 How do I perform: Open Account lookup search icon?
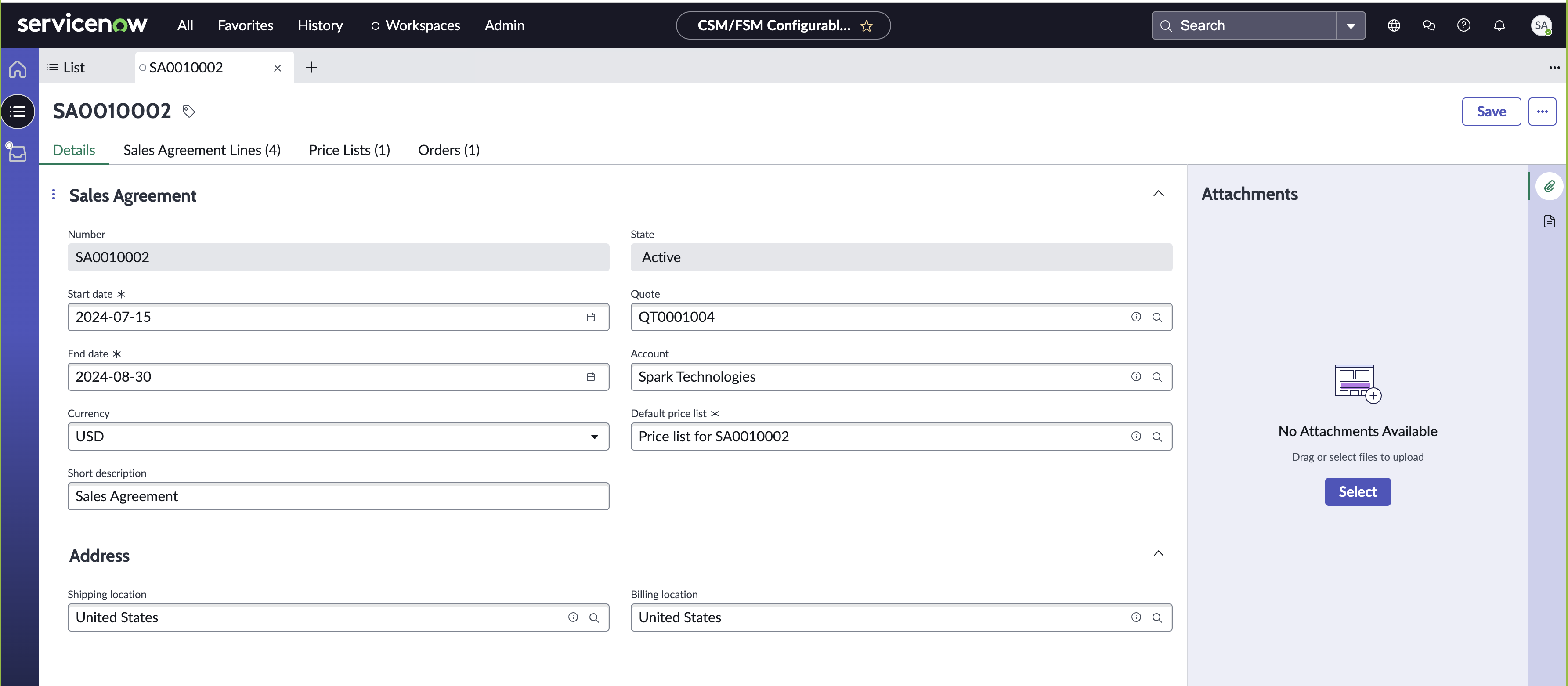1157,377
